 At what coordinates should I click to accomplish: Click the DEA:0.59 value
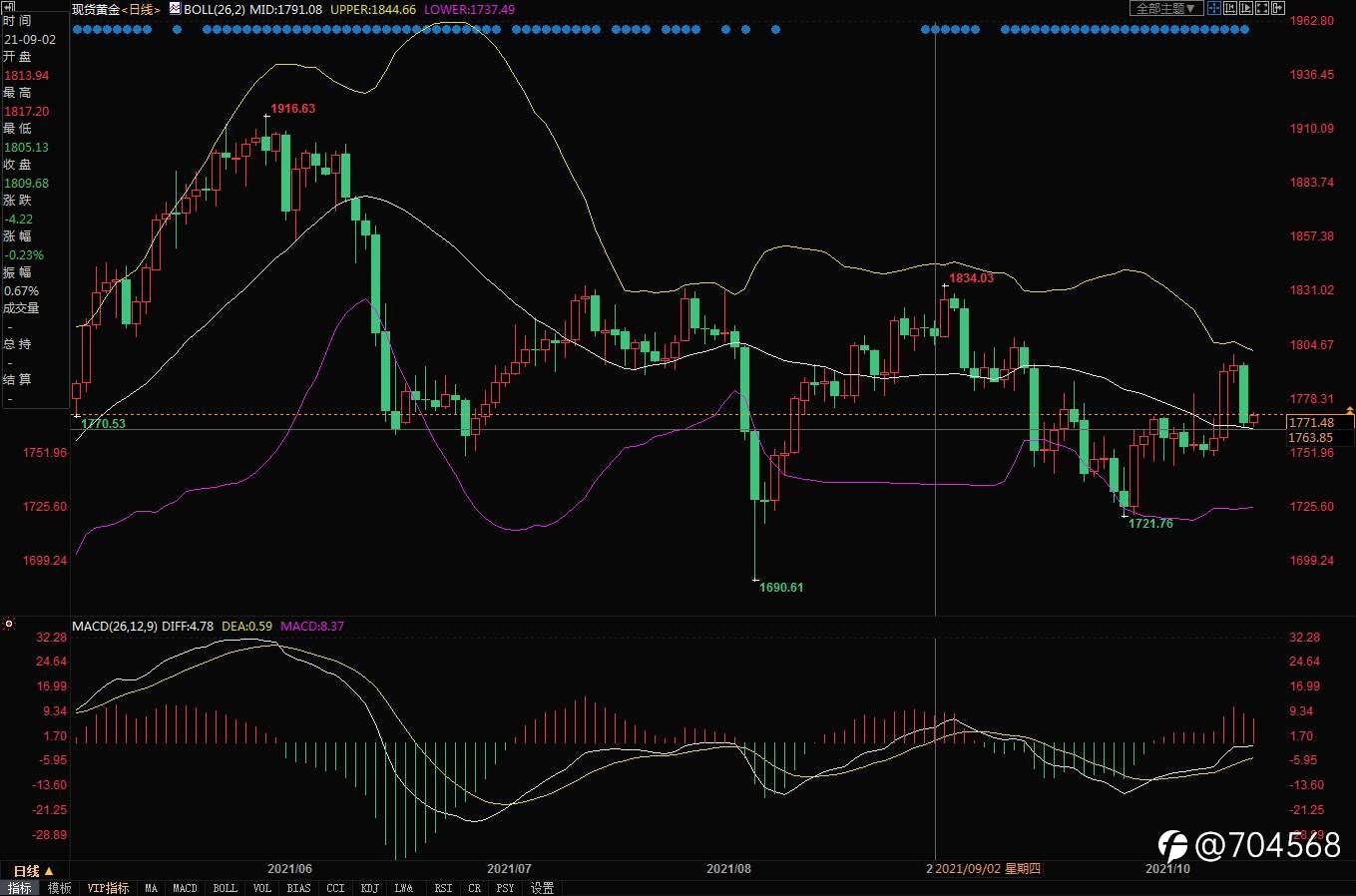pos(246,627)
